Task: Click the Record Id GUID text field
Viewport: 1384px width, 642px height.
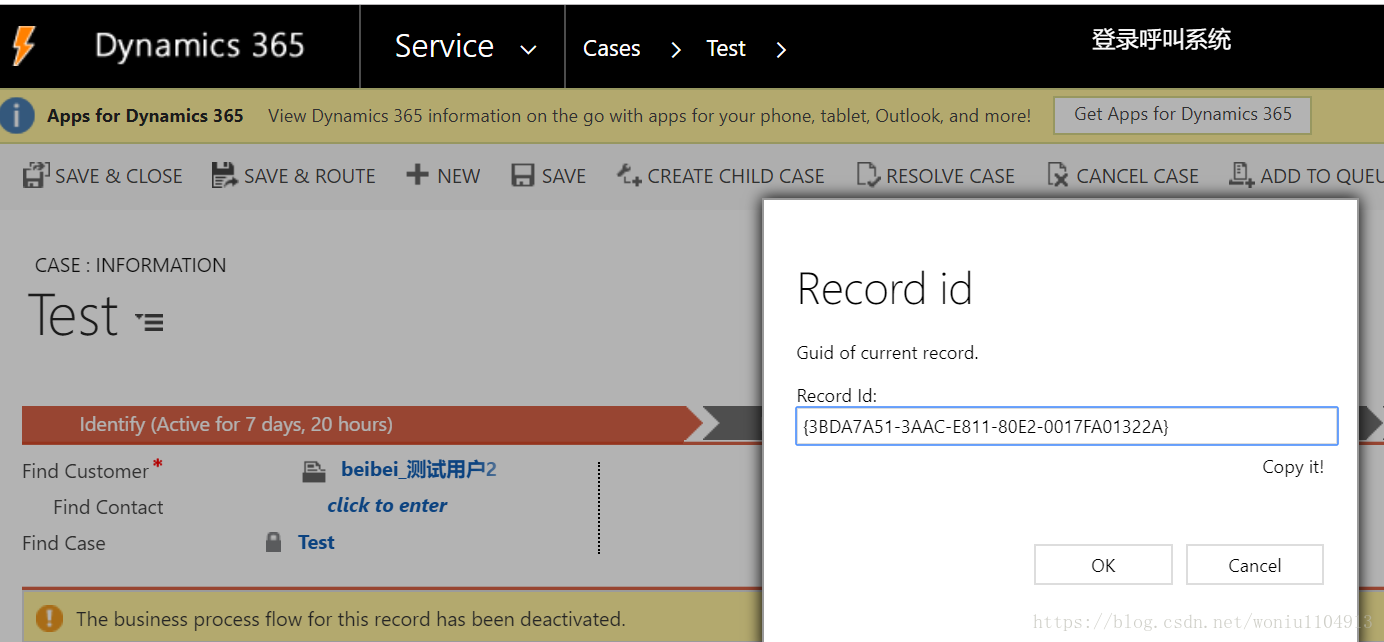Action: 1067,426
